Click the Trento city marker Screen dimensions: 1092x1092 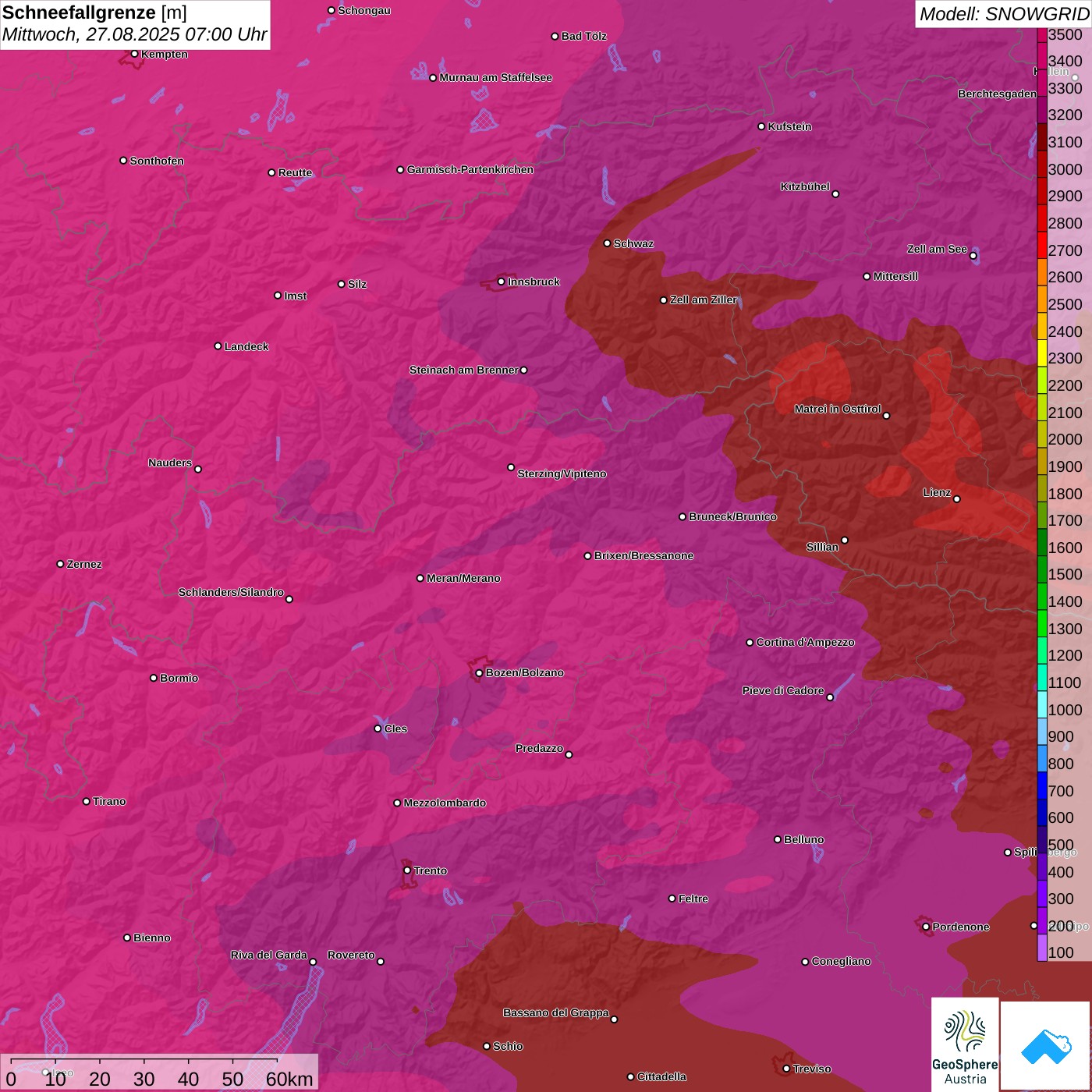(407, 870)
